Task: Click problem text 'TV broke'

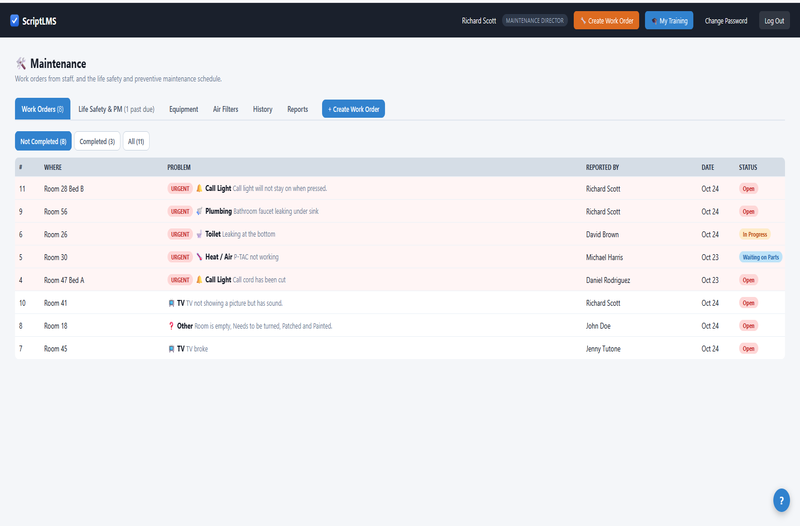Action: point(197,349)
